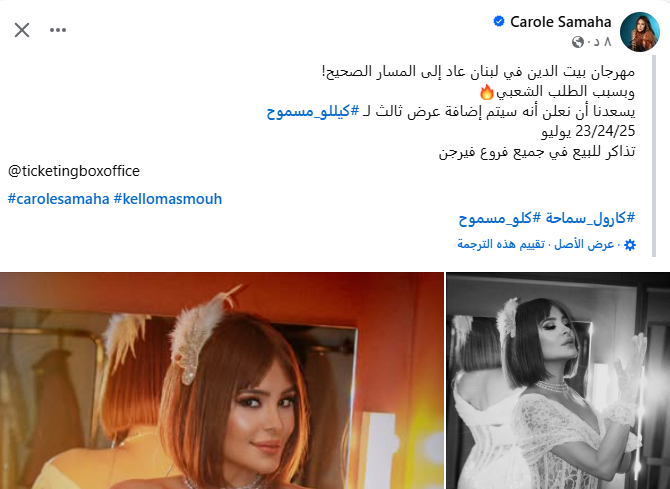The image size is (670, 489).
Task: Click 'تقييم هذه الترجمة' to rate translation
Action: tap(501, 244)
